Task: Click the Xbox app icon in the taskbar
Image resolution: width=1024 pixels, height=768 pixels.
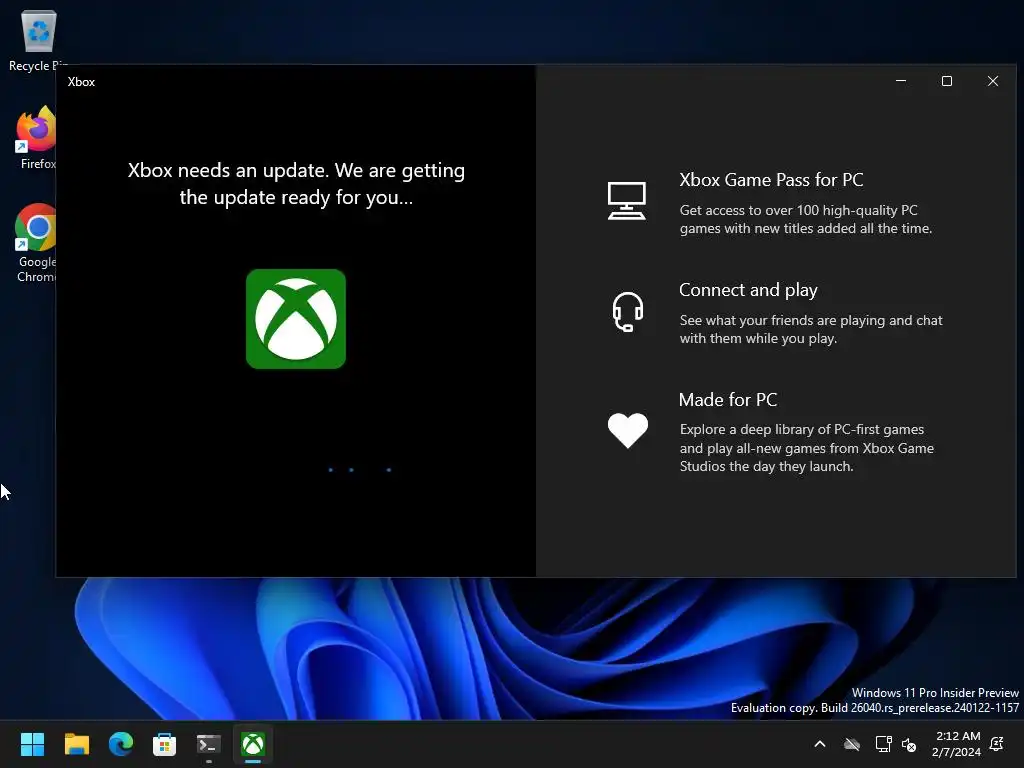Action: click(x=253, y=744)
